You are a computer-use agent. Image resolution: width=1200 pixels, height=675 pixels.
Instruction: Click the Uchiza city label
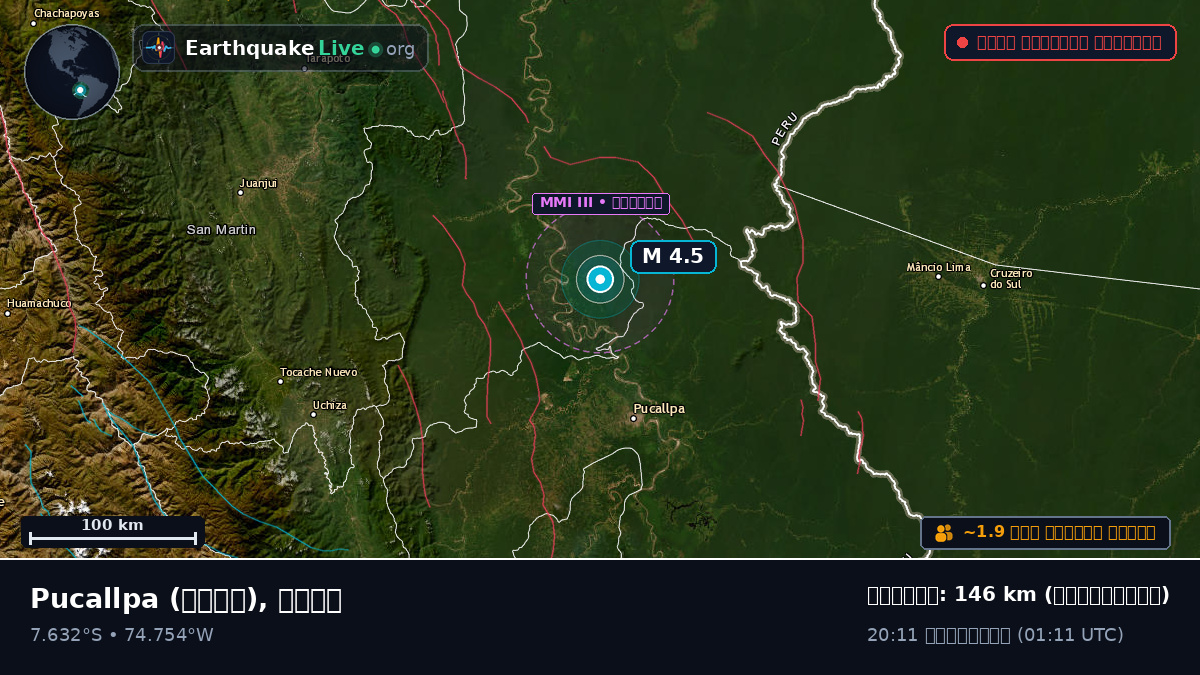pyautogui.click(x=330, y=405)
